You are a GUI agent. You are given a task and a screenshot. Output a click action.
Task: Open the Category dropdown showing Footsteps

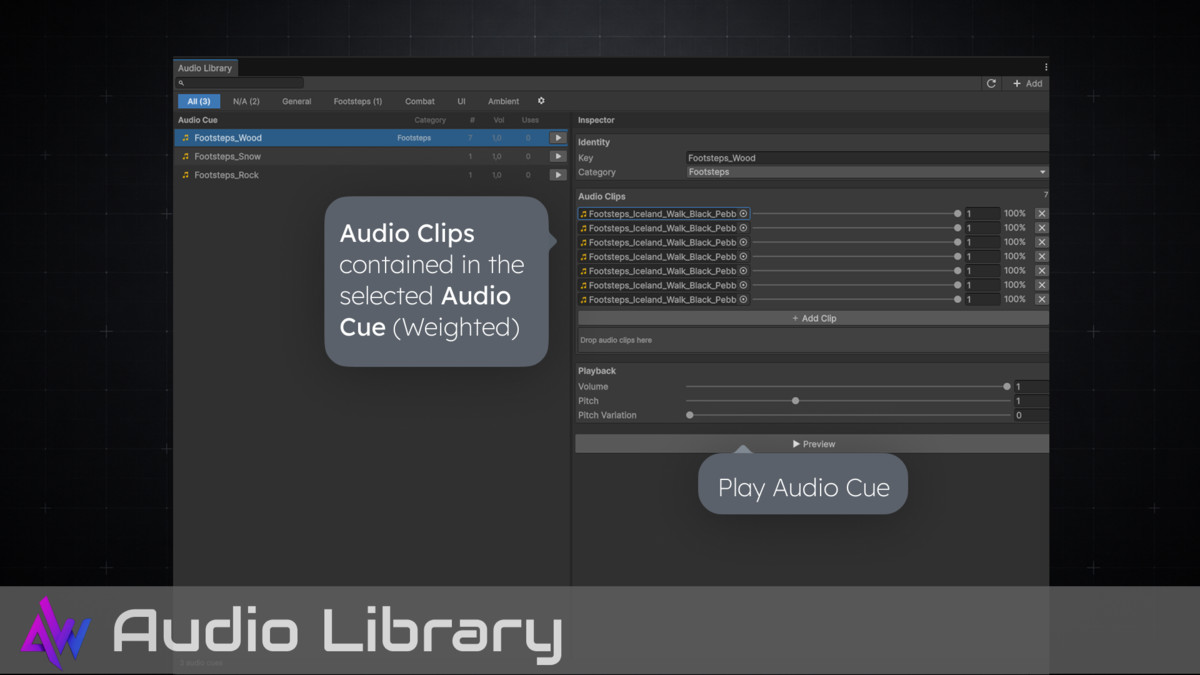(x=867, y=172)
